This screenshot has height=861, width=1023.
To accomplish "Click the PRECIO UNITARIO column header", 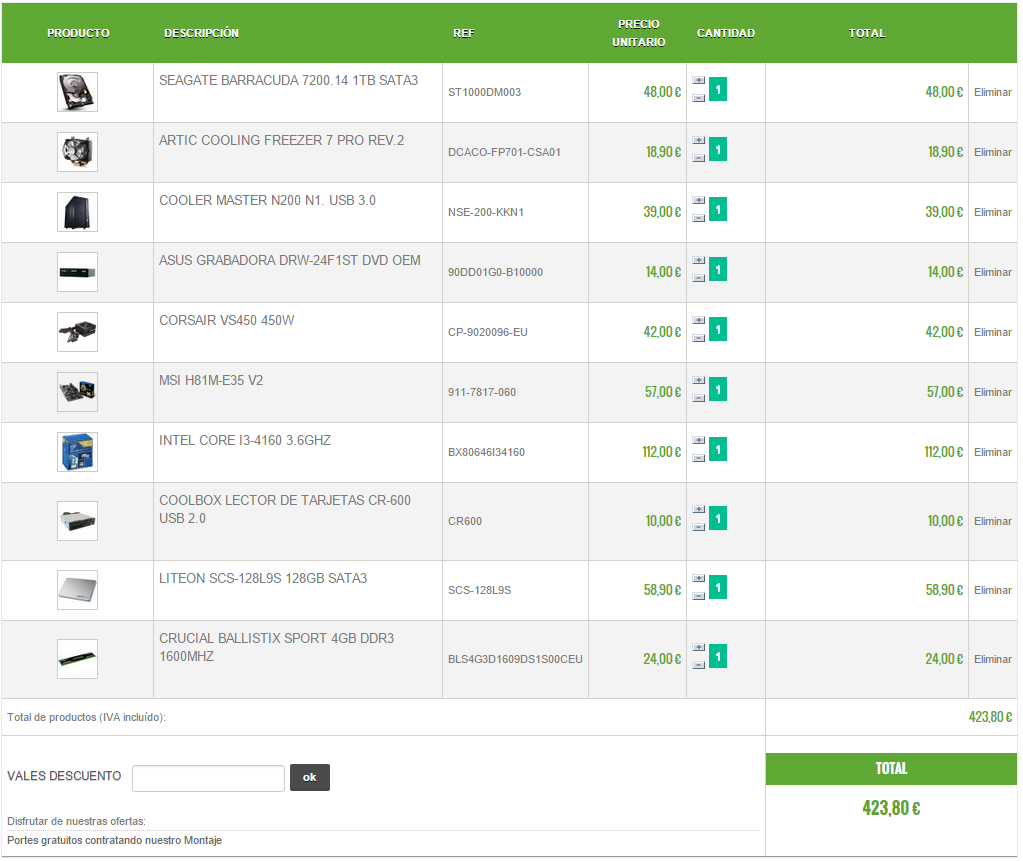I will click(x=639, y=33).
